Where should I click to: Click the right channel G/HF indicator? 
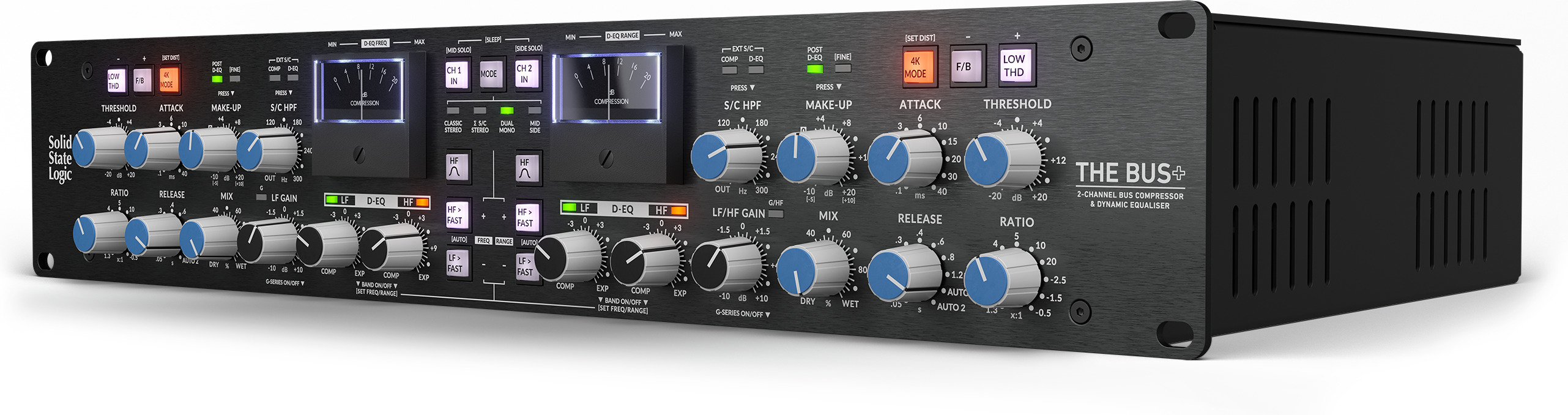[776, 214]
